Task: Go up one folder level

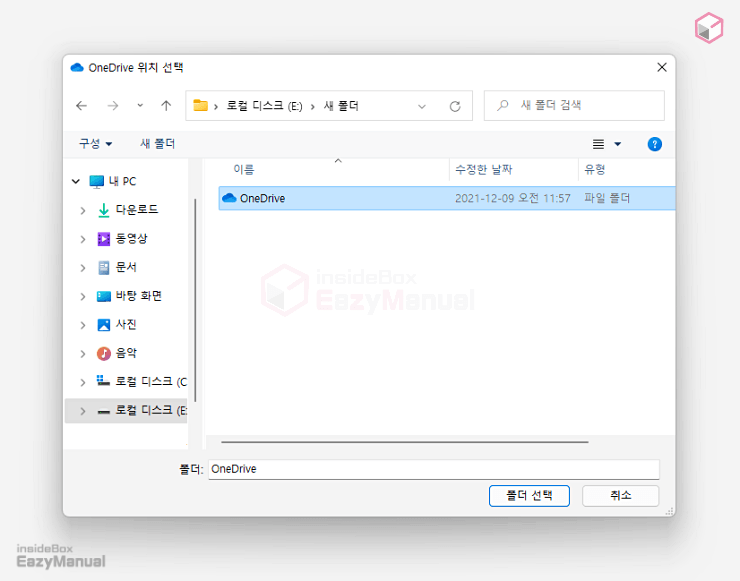Action: coord(166,106)
